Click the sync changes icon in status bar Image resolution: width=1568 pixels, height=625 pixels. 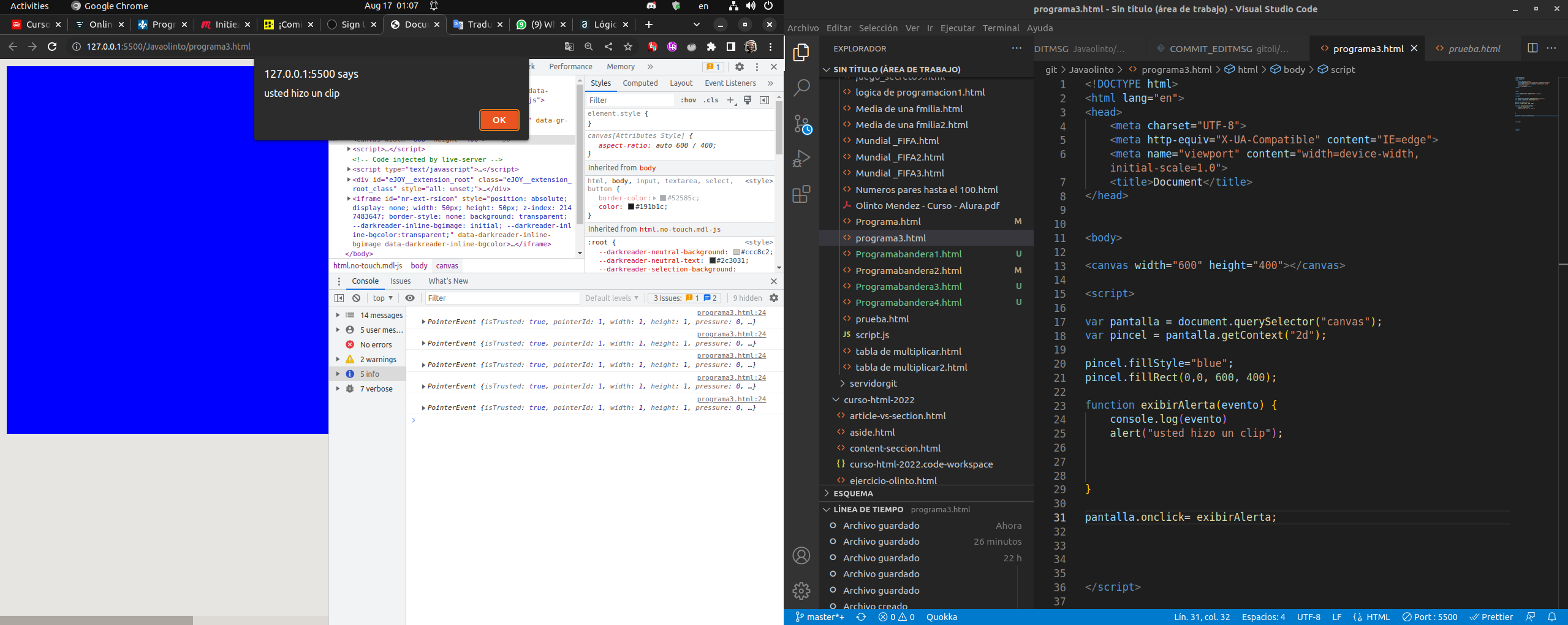tap(861, 617)
